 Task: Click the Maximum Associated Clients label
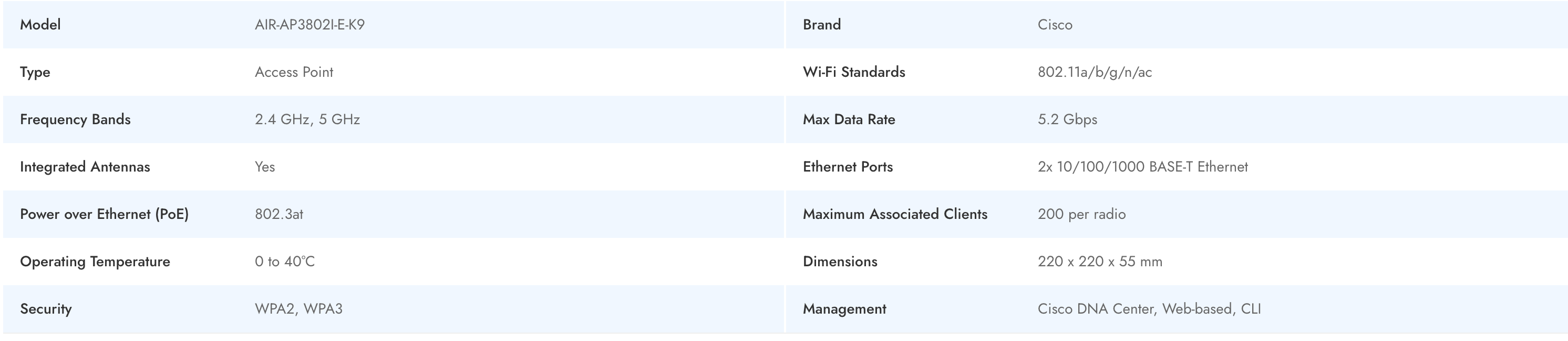point(894,214)
